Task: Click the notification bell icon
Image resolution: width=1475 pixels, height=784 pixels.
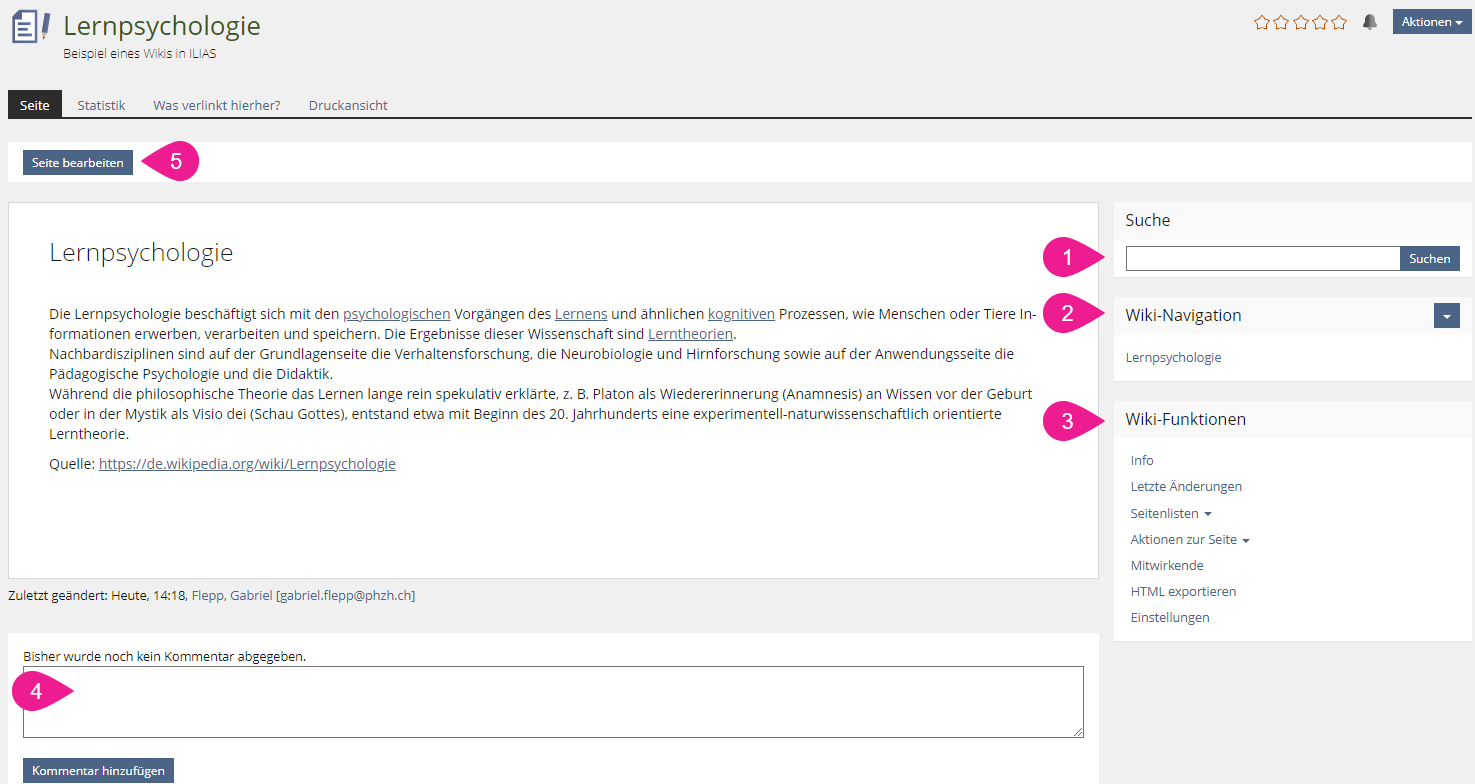Action: [1370, 22]
